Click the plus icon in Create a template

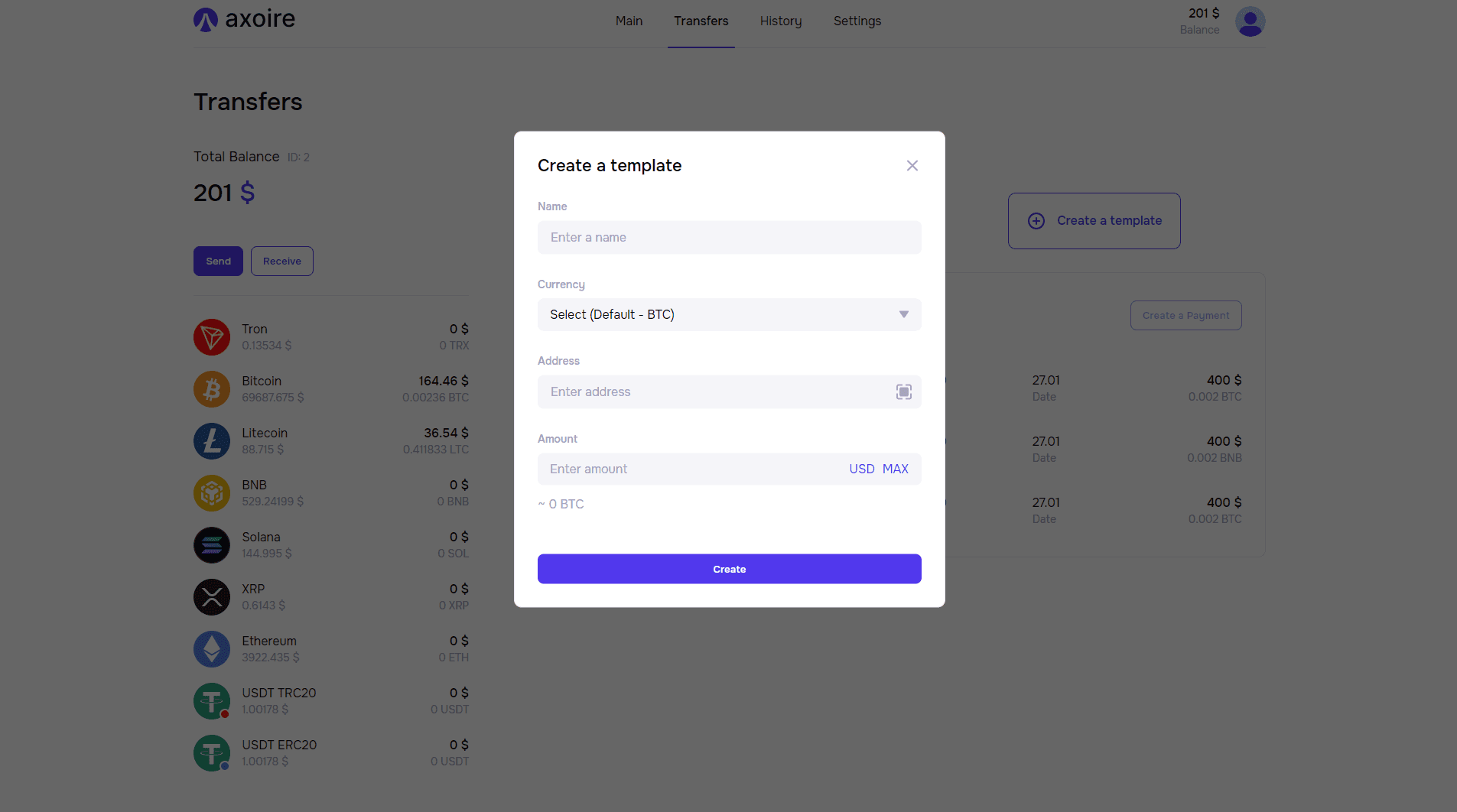(x=1036, y=221)
